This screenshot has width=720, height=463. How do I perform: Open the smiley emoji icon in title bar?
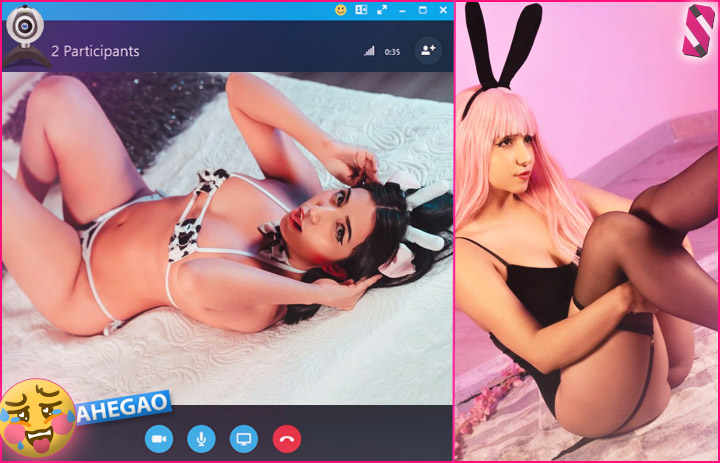click(x=341, y=10)
